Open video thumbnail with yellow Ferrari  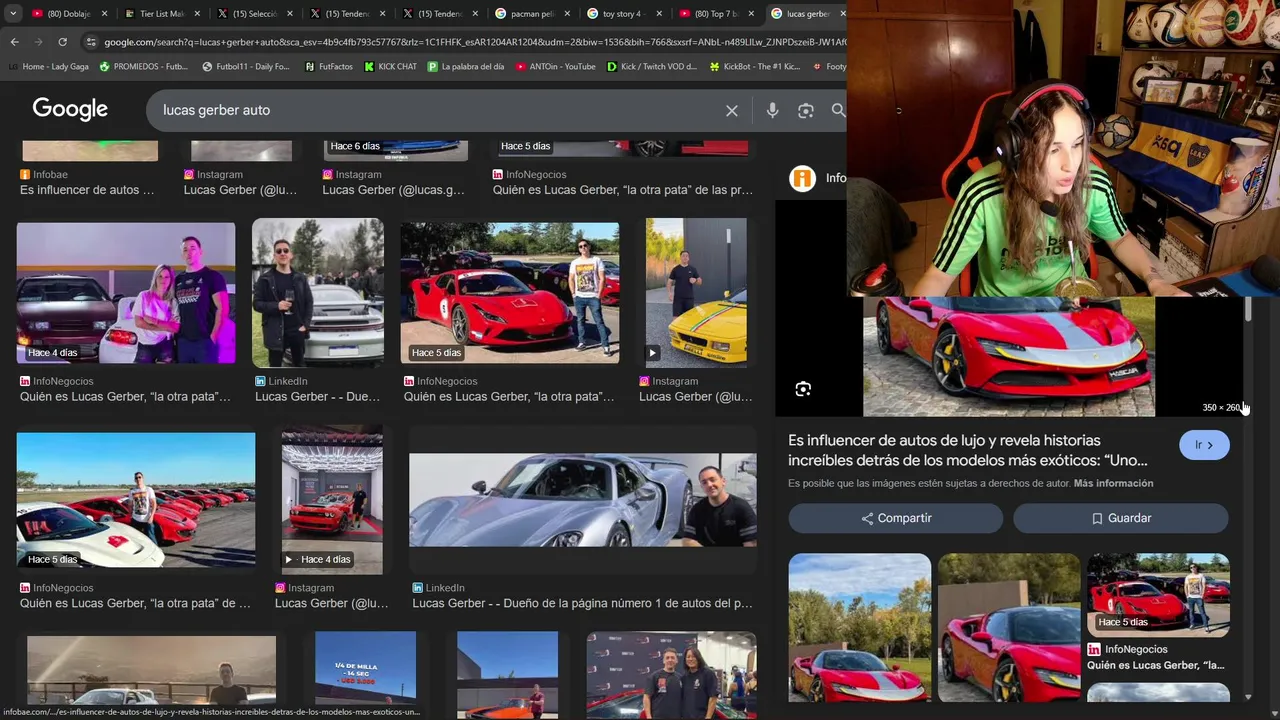(696, 293)
